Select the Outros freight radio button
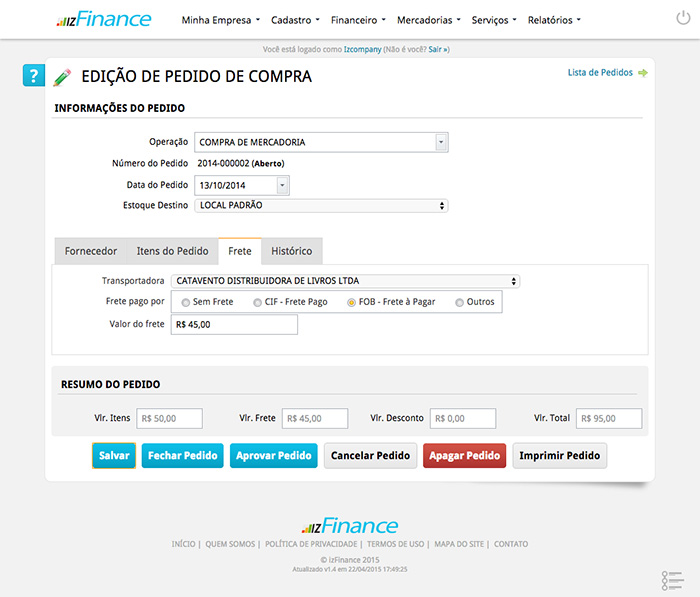 point(460,302)
